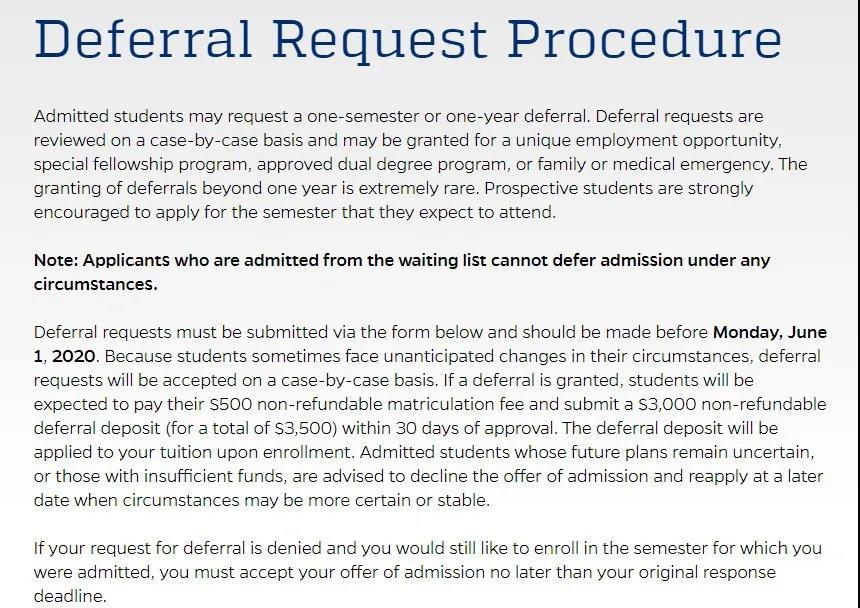The image size is (860, 608).
Task: Click the bold "Note:" label
Action: click(56, 260)
